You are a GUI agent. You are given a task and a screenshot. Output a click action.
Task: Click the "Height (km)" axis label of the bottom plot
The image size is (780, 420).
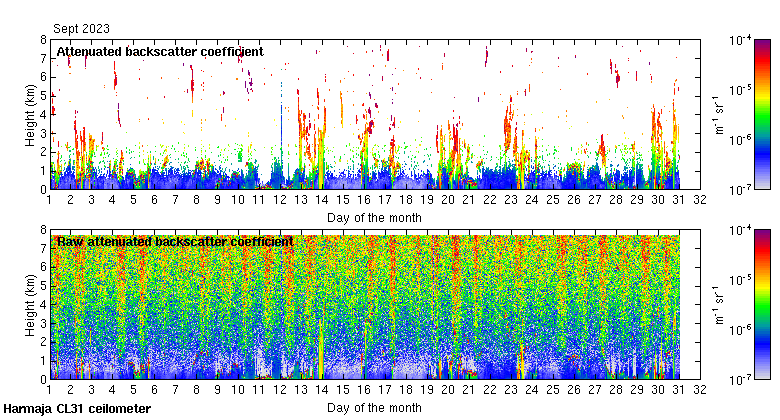point(30,305)
